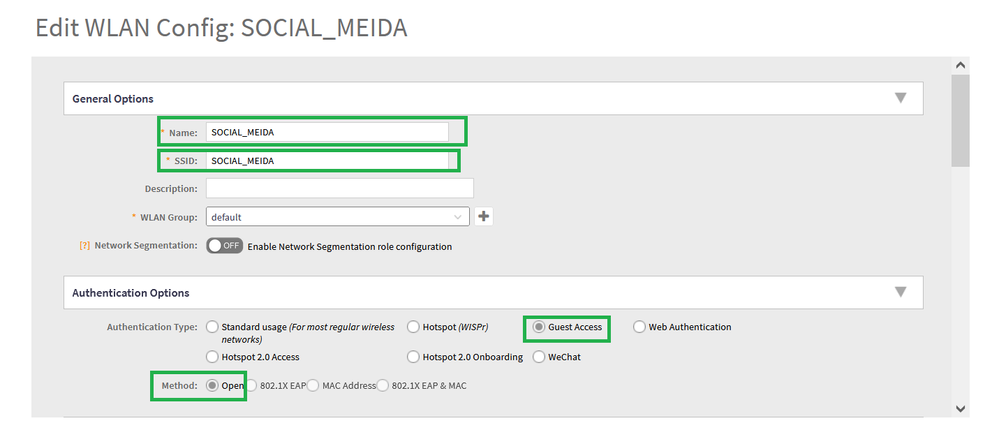Click the scrollbar down arrow
Viewport: 999px width, 423px height.
tap(961, 408)
